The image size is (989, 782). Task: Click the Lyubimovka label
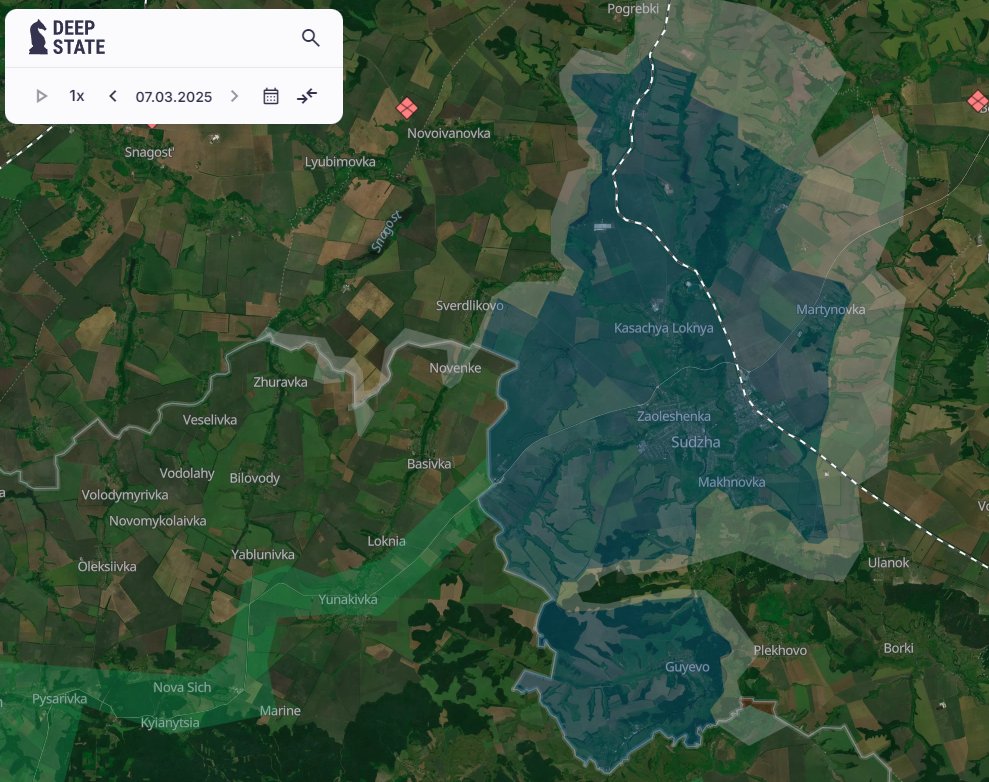pos(340,162)
